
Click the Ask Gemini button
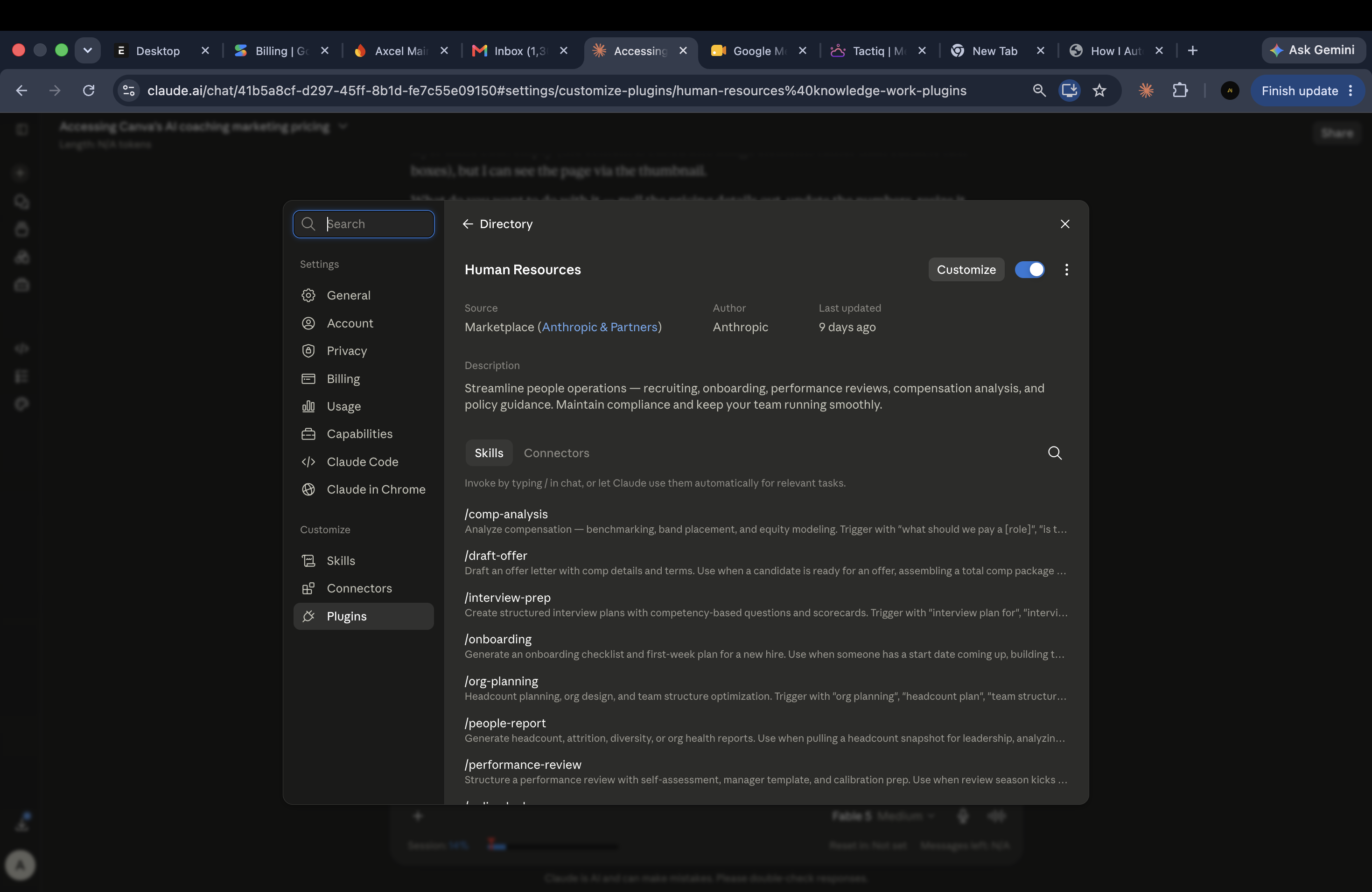pos(1313,50)
